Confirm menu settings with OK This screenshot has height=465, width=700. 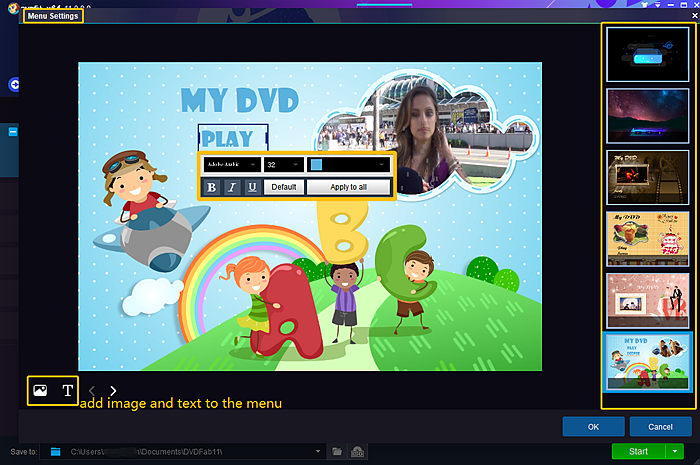[x=593, y=427]
